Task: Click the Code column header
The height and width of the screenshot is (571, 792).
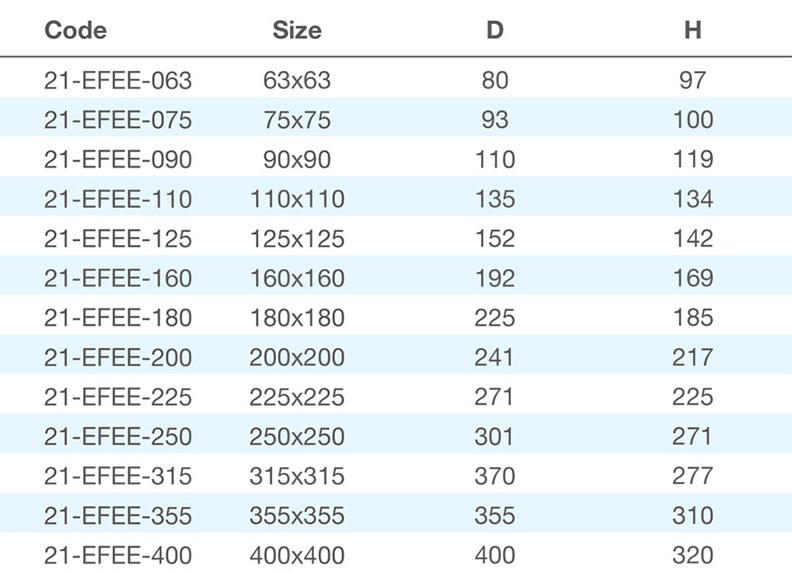Action: 76,30
